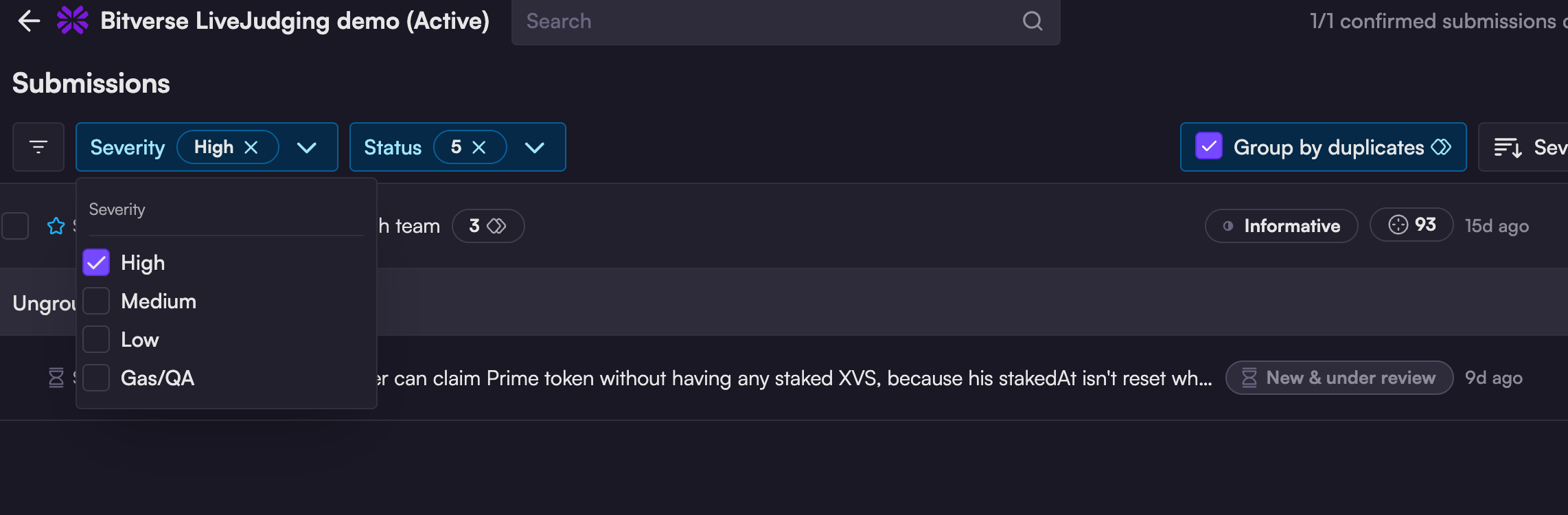
Task: Expand the Status dropdown chevron
Action: point(534,148)
